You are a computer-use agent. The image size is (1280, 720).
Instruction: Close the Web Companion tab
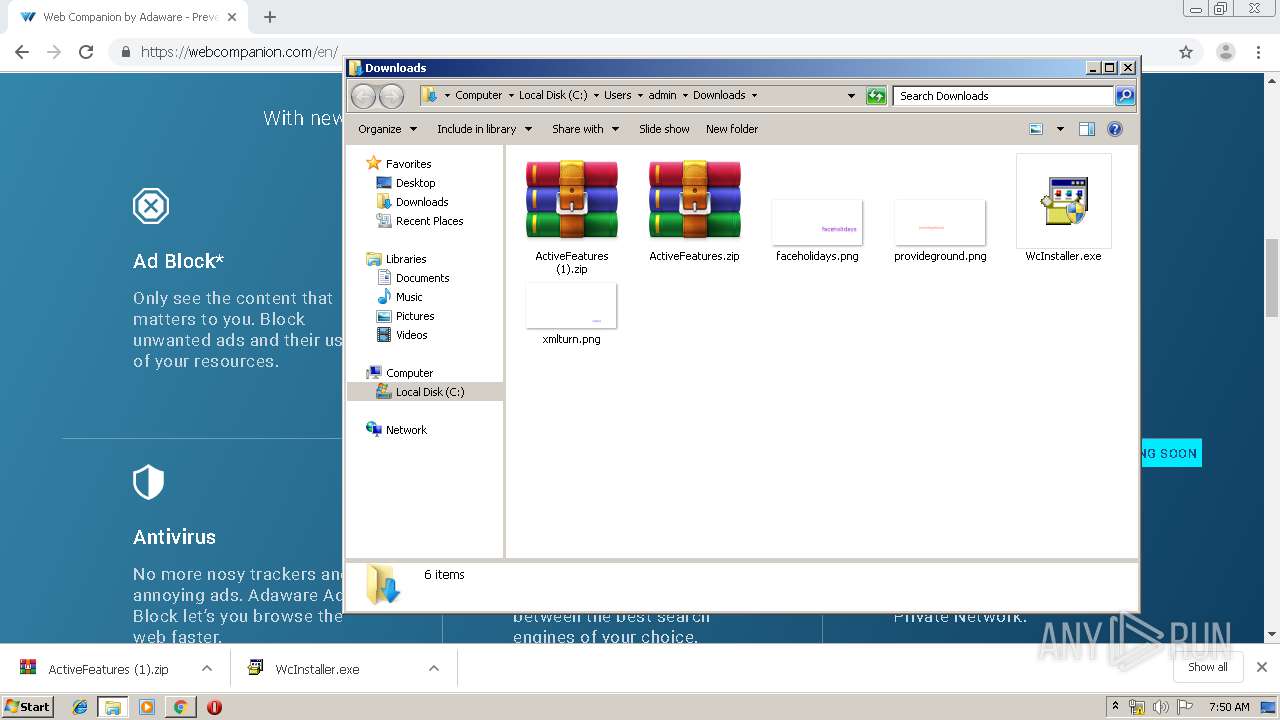232,17
